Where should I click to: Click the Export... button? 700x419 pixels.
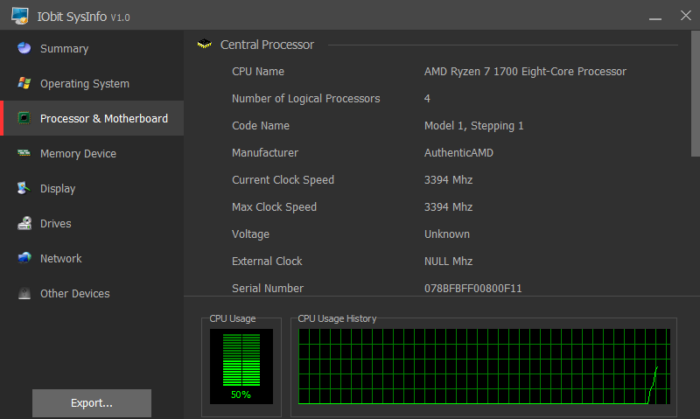tap(92, 403)
